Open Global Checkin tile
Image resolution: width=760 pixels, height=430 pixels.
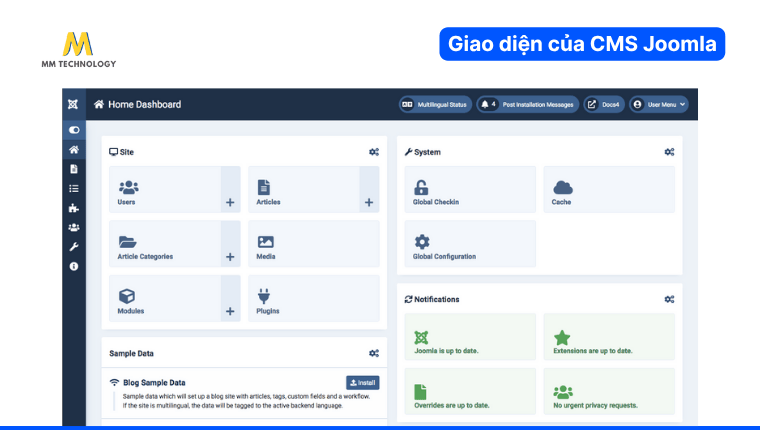470,190
